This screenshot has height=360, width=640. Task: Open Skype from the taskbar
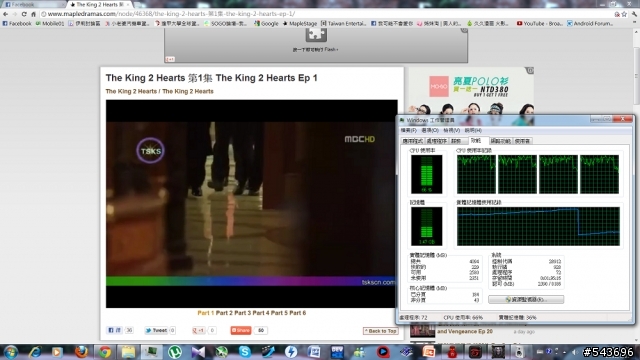pos(245,352)
